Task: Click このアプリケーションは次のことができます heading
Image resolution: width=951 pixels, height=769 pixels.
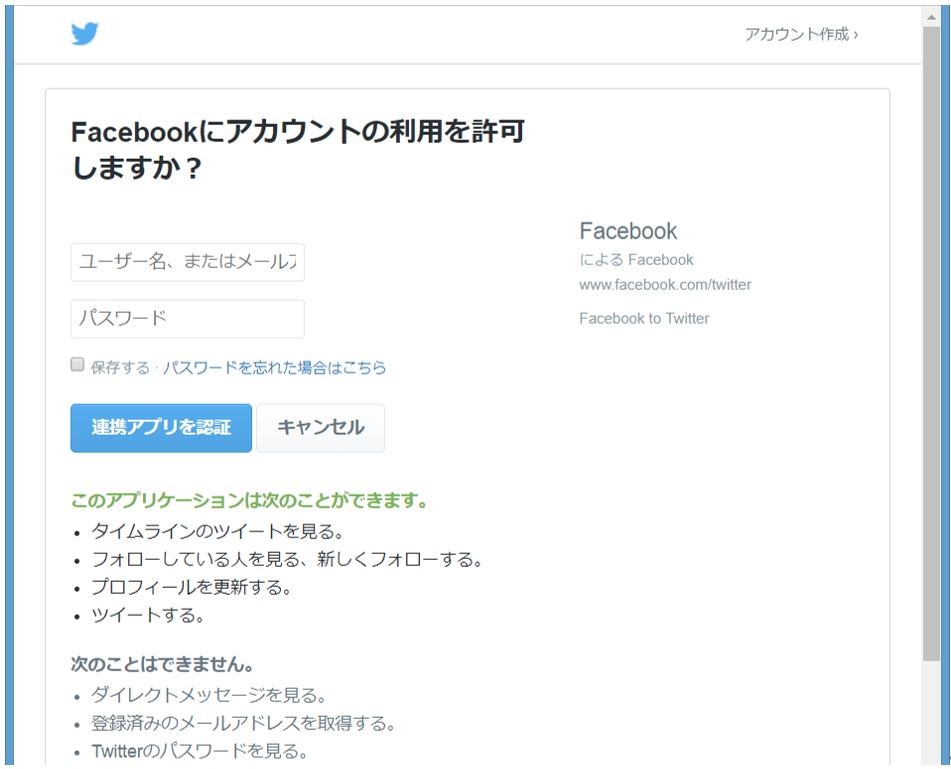Action: click(x=250, y=500)
